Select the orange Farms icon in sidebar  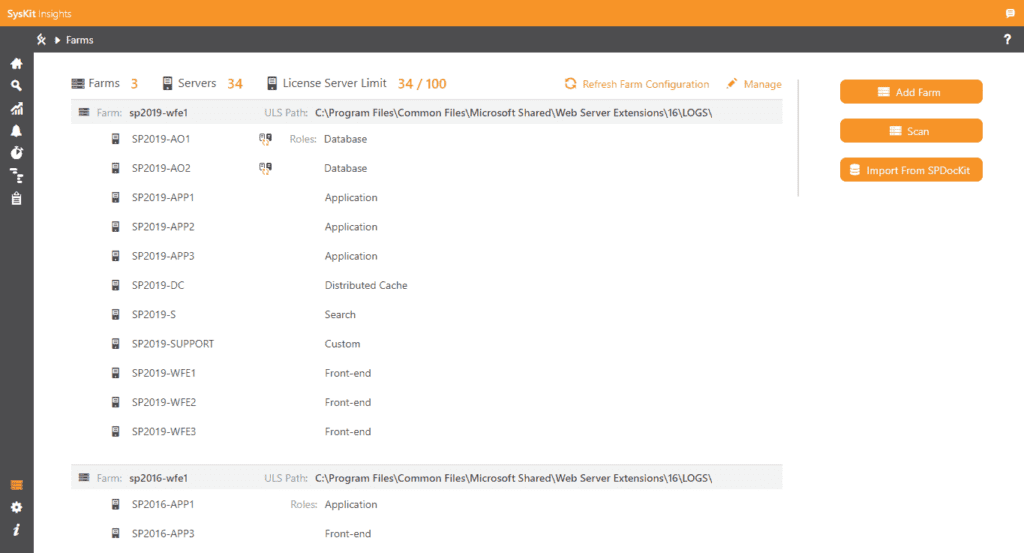click(16, 485)
